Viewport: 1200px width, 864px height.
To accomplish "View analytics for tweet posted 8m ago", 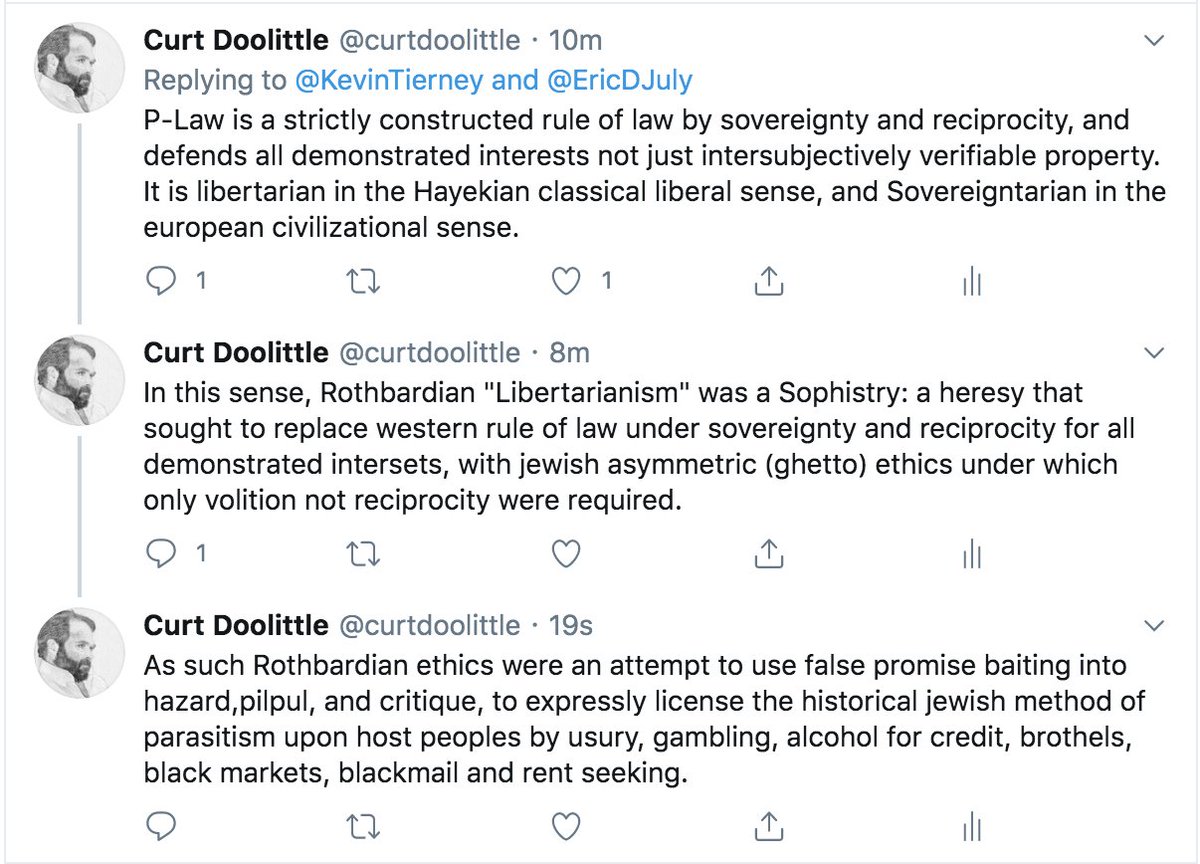I will (x=971, y=552).
